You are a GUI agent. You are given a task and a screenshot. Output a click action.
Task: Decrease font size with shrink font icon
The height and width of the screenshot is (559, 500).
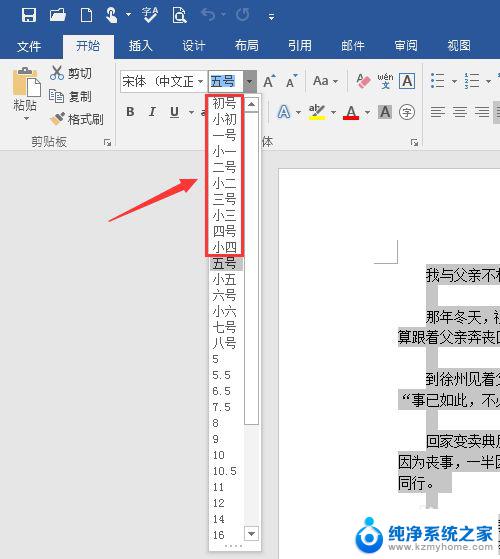tap(292, 82)
